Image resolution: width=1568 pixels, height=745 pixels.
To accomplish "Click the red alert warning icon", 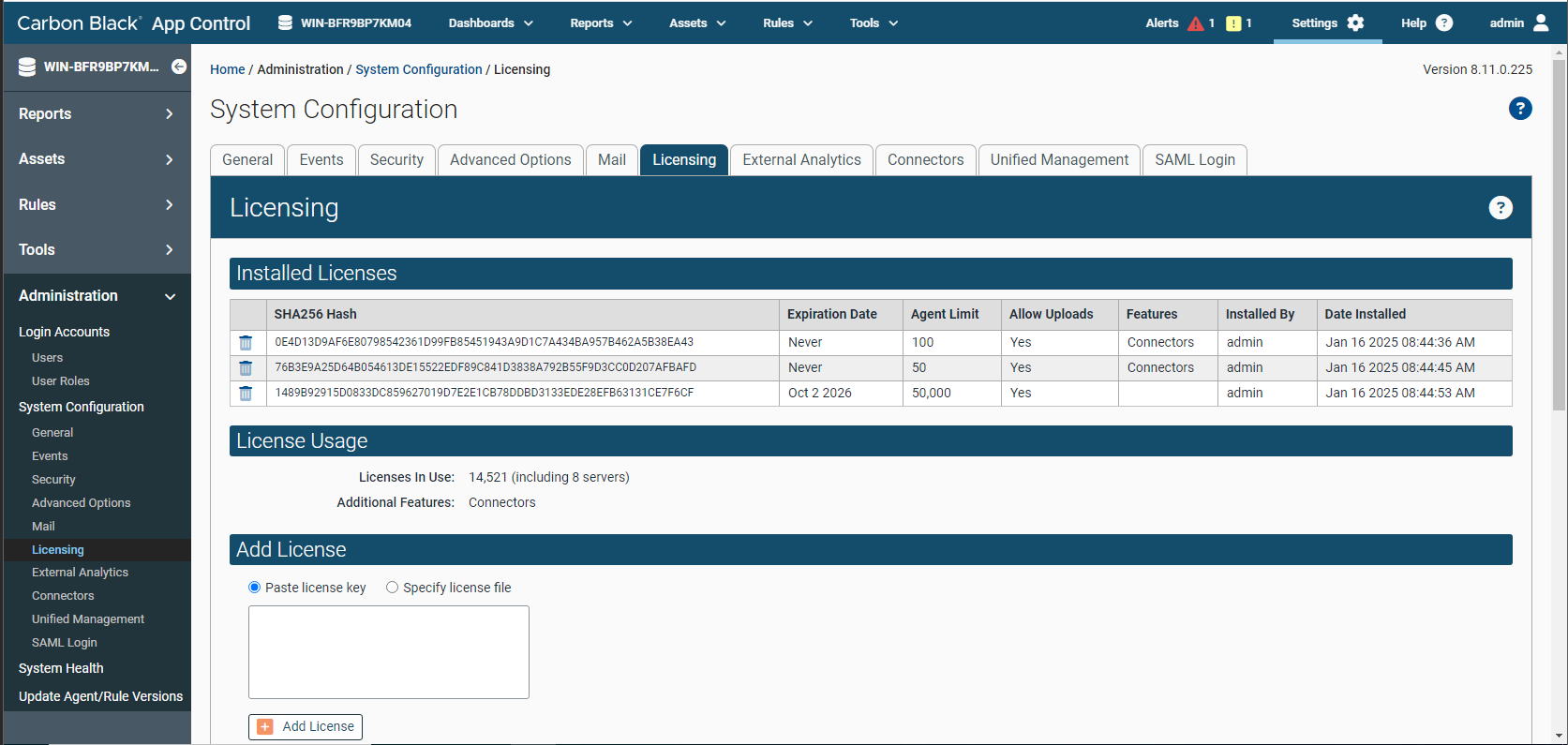I will point(1195,23).
